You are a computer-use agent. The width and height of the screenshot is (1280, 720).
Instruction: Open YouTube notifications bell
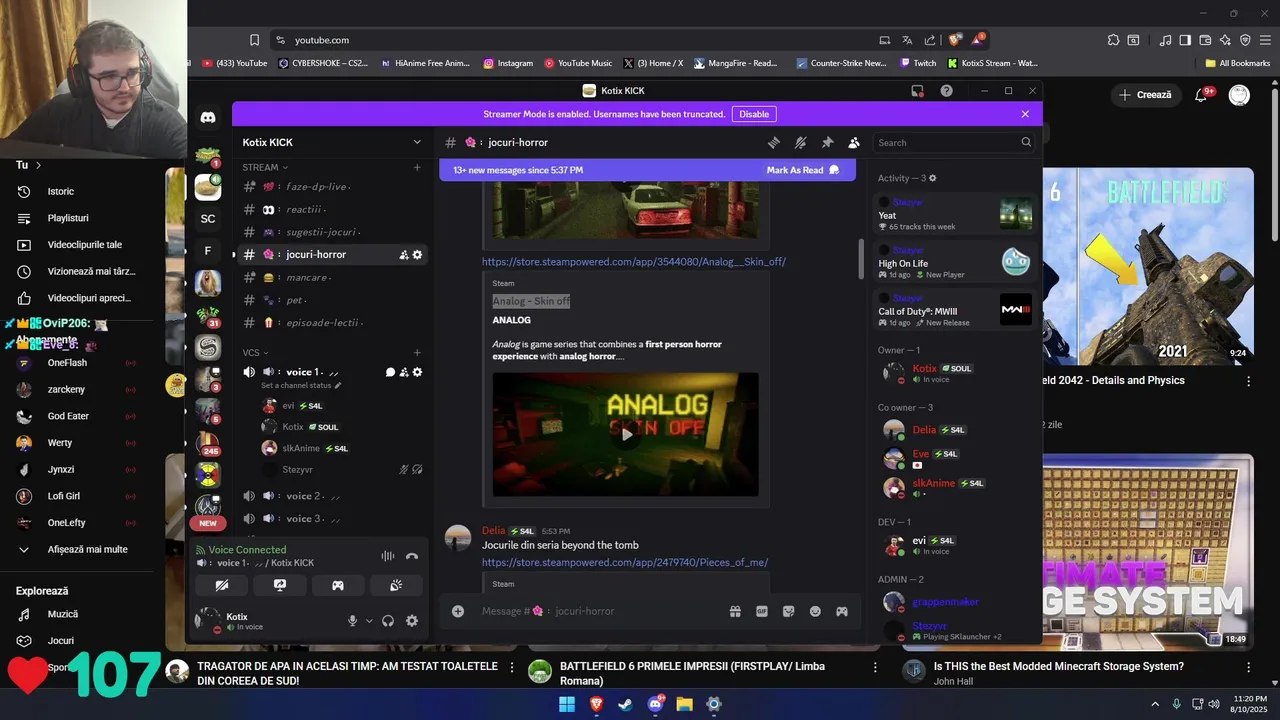coord(1203,95)
